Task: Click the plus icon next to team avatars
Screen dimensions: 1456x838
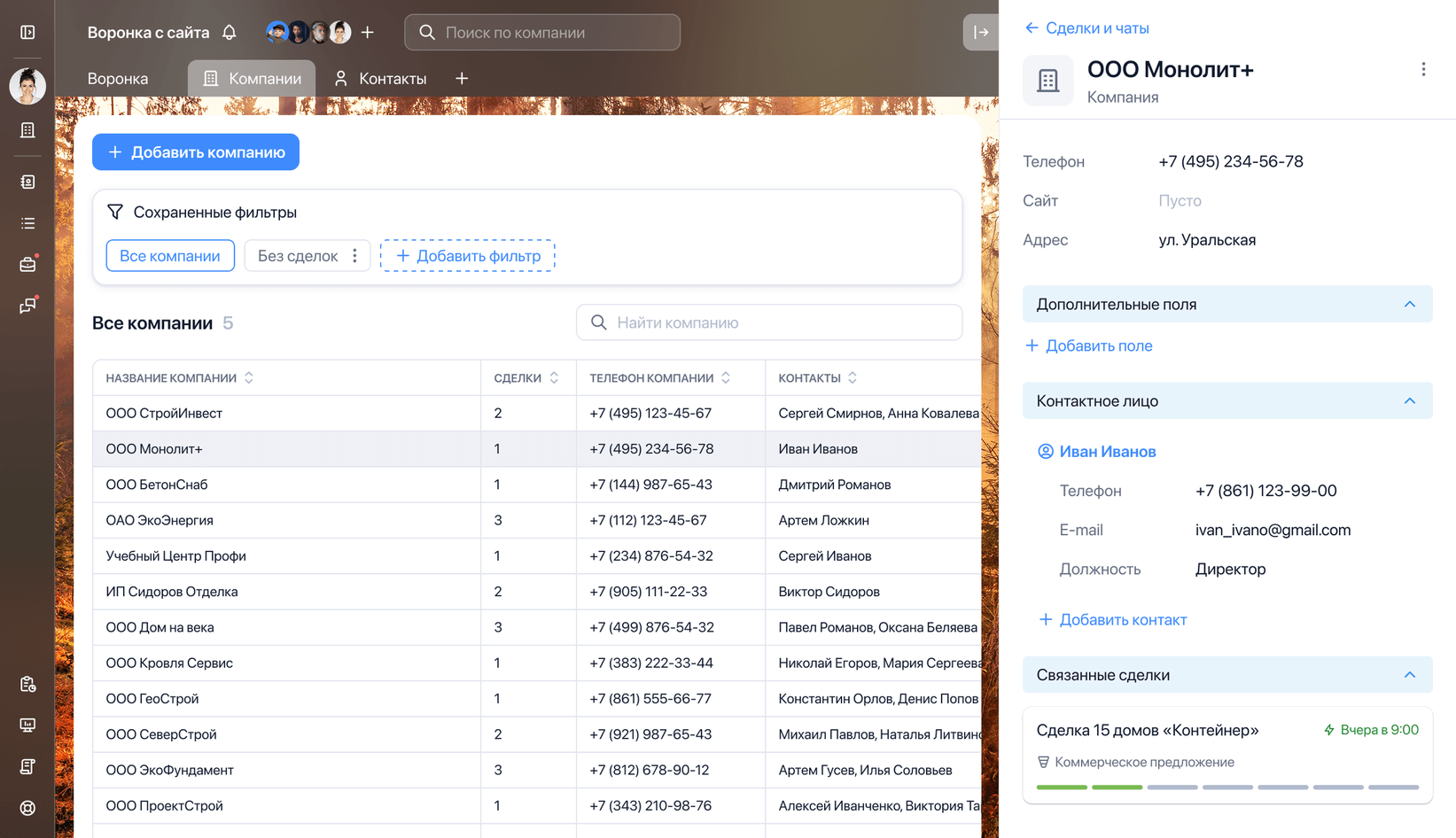Action: tap(368, 33)
